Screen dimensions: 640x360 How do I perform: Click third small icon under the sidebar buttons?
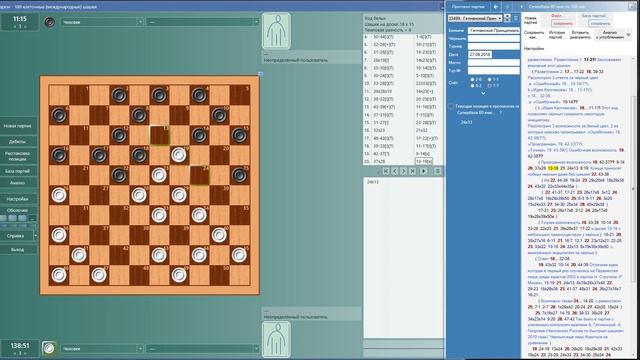(x=23, y=218)
